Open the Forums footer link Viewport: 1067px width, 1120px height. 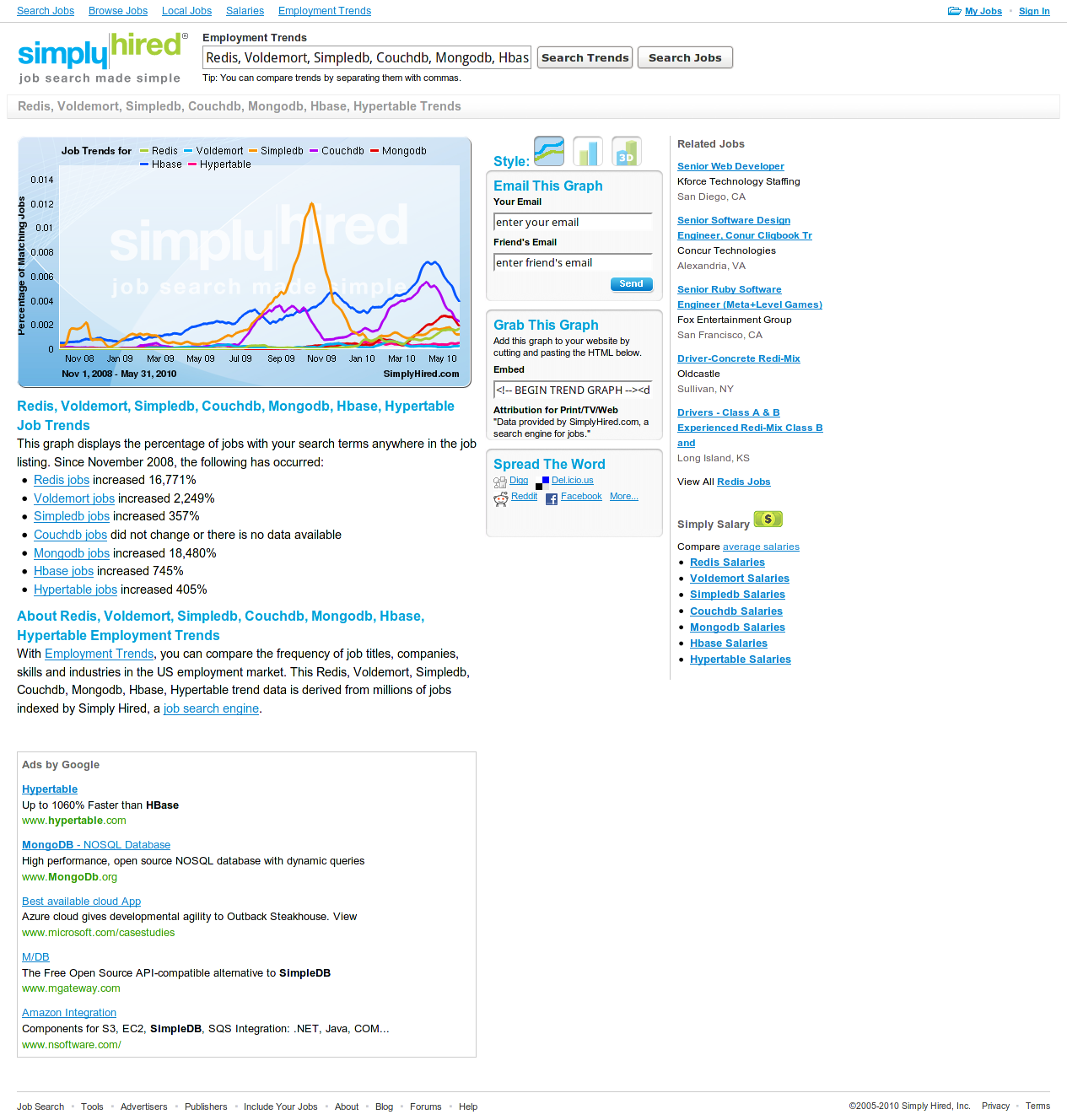(x=425, y=1107)
